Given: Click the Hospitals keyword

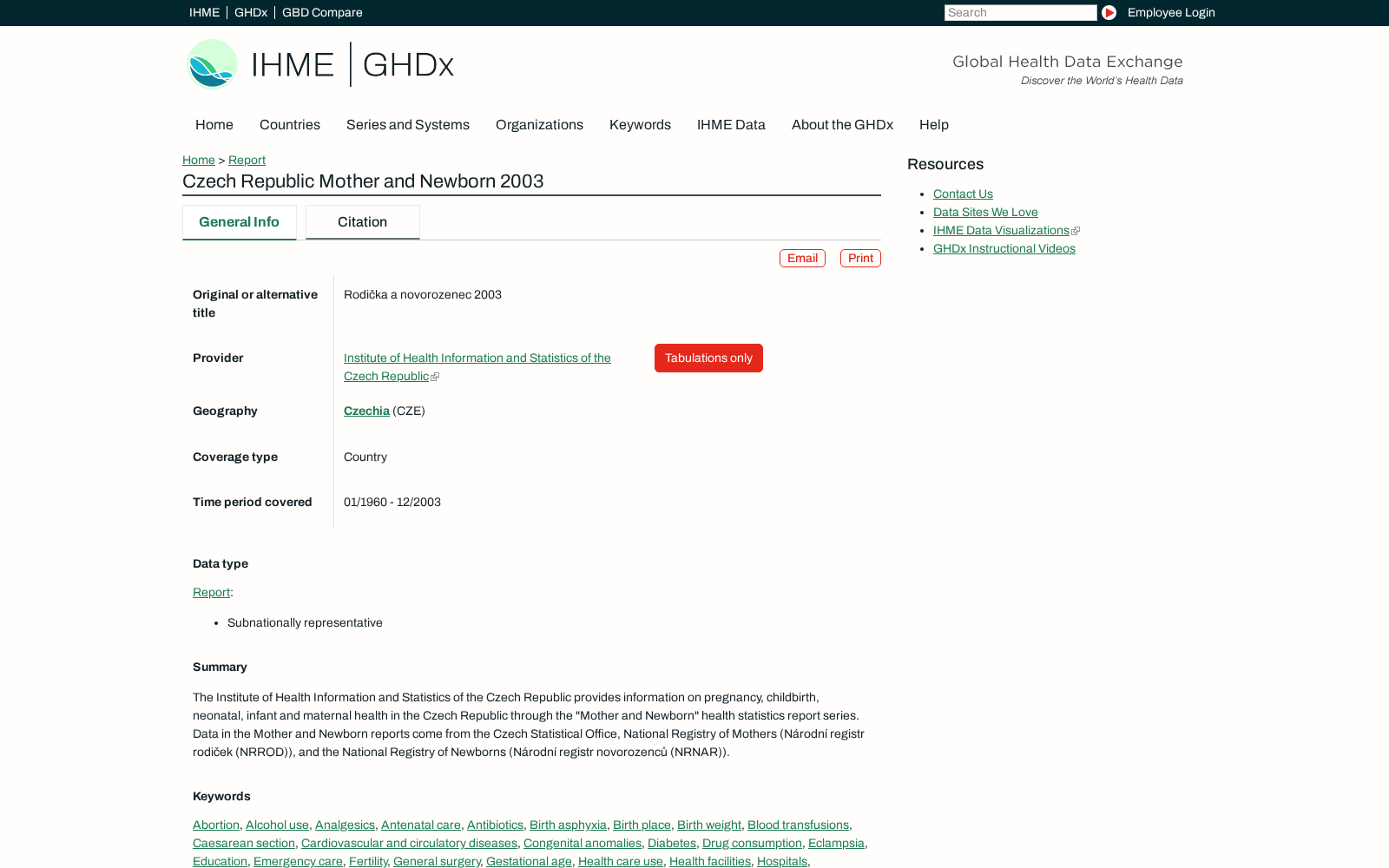Looking at the screenshot, I should (x=782, y=862).
